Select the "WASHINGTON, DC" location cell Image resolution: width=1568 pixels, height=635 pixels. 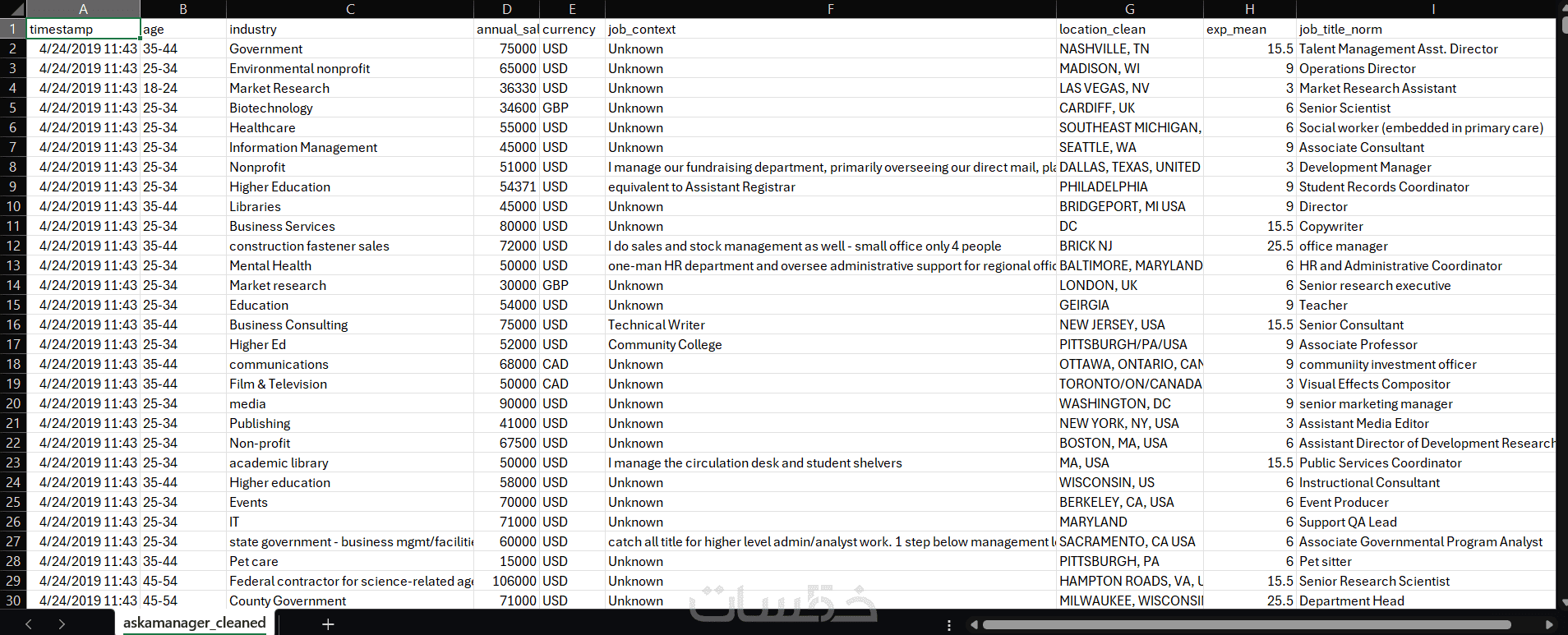1130,403
